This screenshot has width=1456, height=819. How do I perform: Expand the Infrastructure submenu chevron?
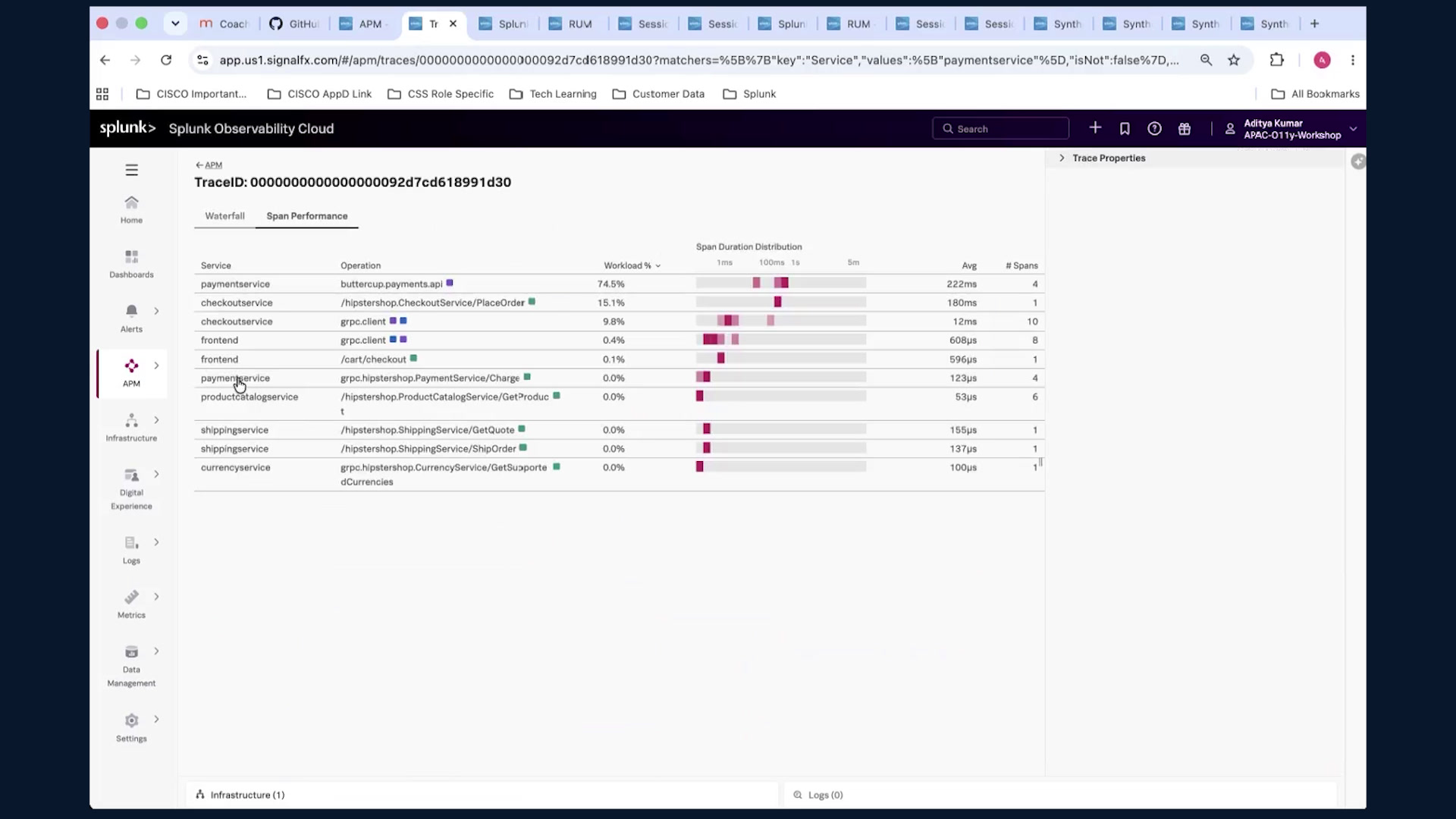coord(156,420)
